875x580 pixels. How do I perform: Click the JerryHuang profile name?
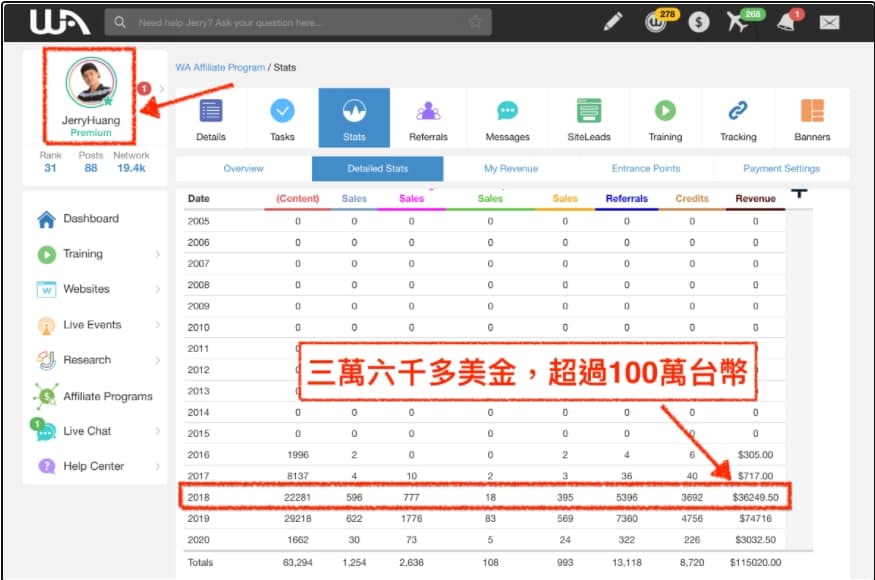[91, 120]
